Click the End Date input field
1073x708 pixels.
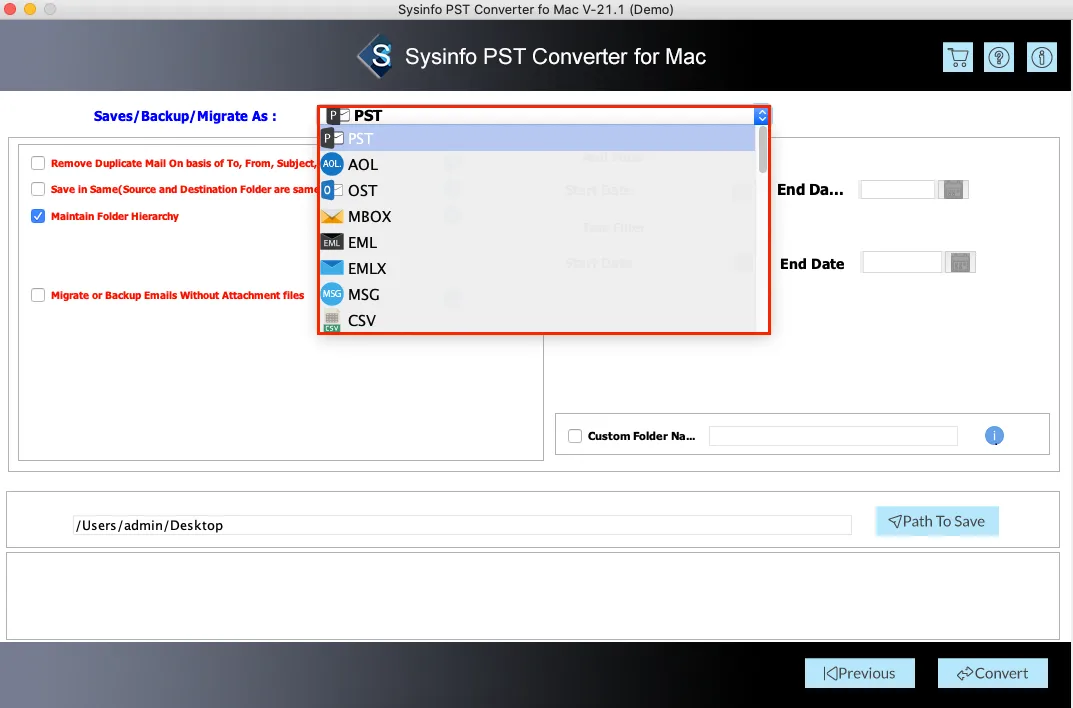(902, 263)
